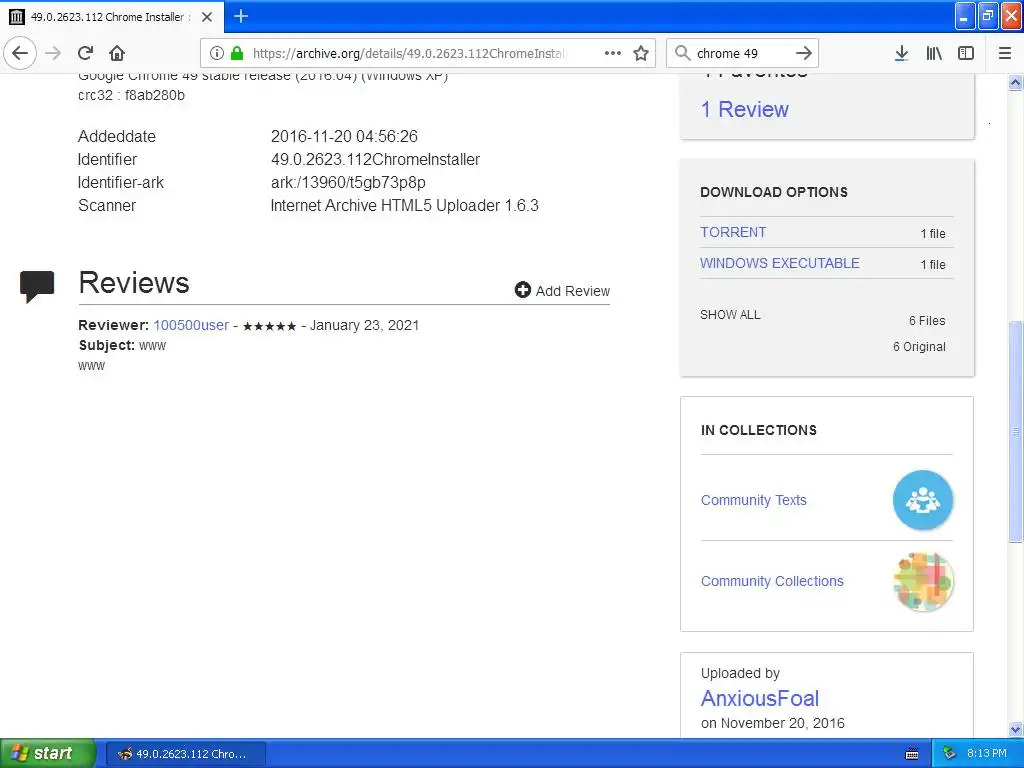Click the Reviews speech bubble icon

click(x=37, y=287)
